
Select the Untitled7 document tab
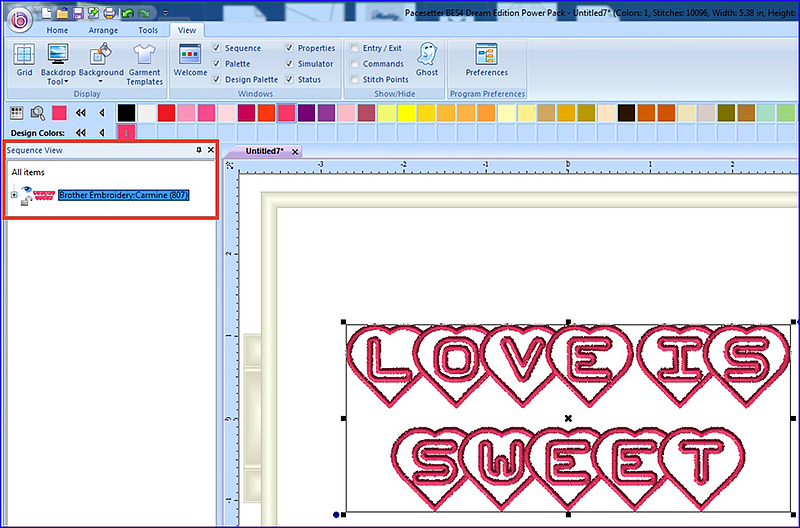point(264,151)
